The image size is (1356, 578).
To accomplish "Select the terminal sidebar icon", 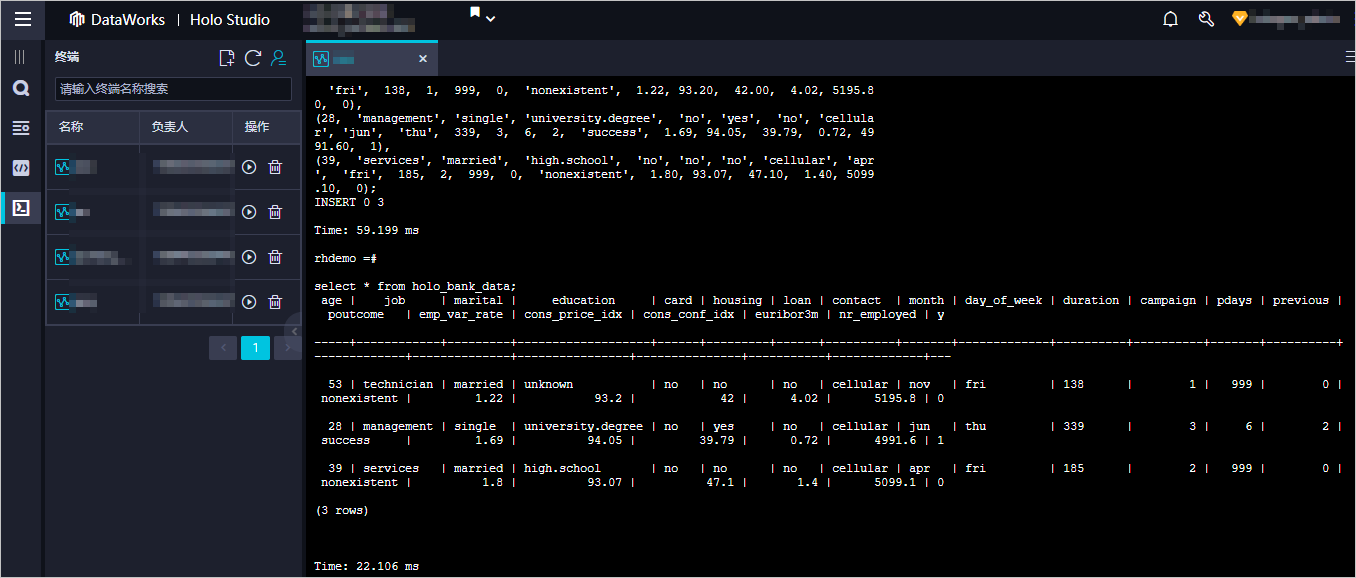I will [x=20, y=208].
